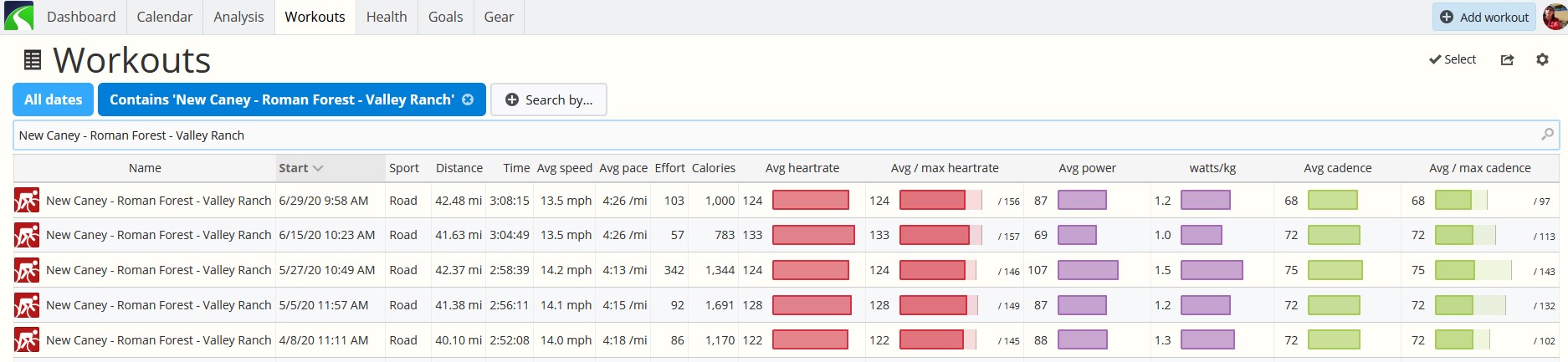The width and height of the screenshot is (1568, 362).
Task: Sort by Start column arrow
Action: coord(318,168)
